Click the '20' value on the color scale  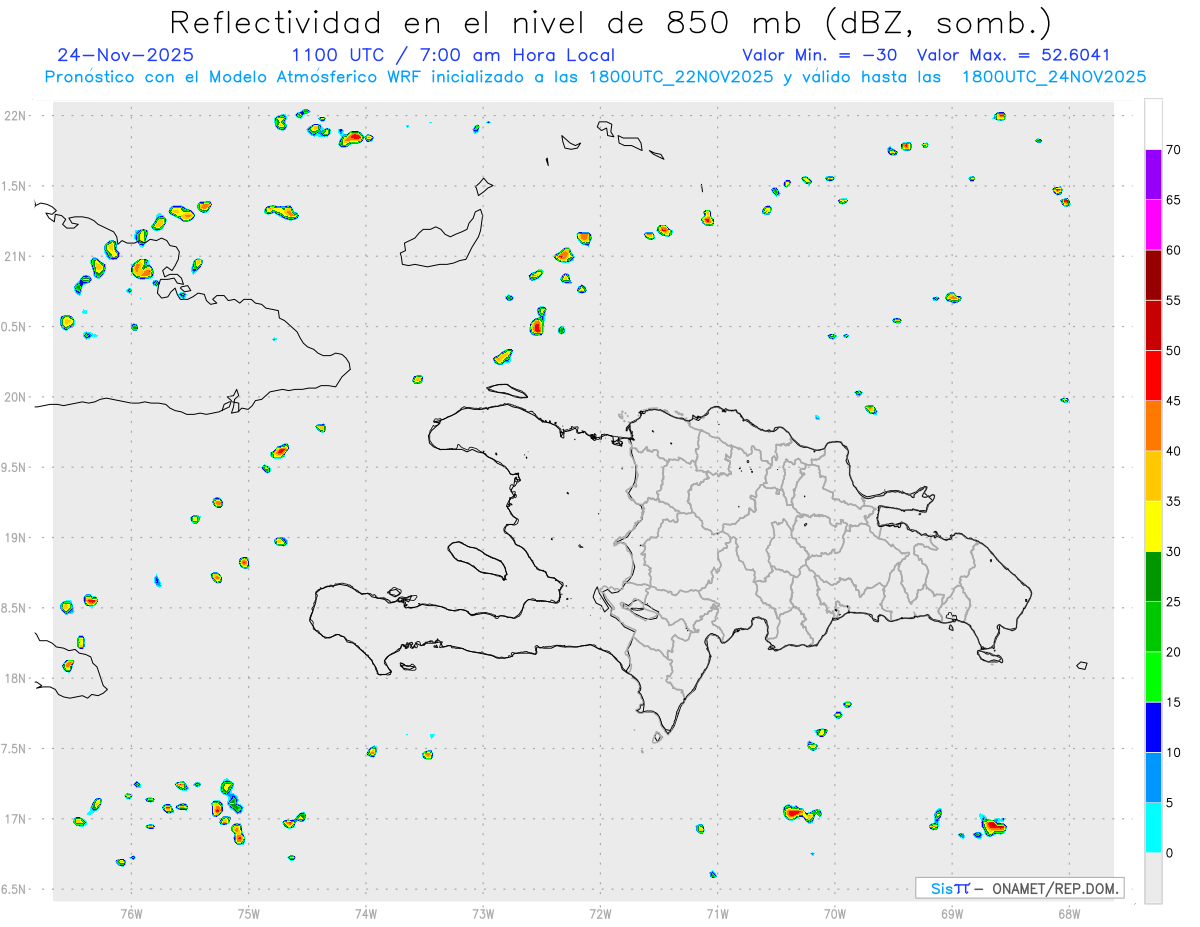[1173, 652]
